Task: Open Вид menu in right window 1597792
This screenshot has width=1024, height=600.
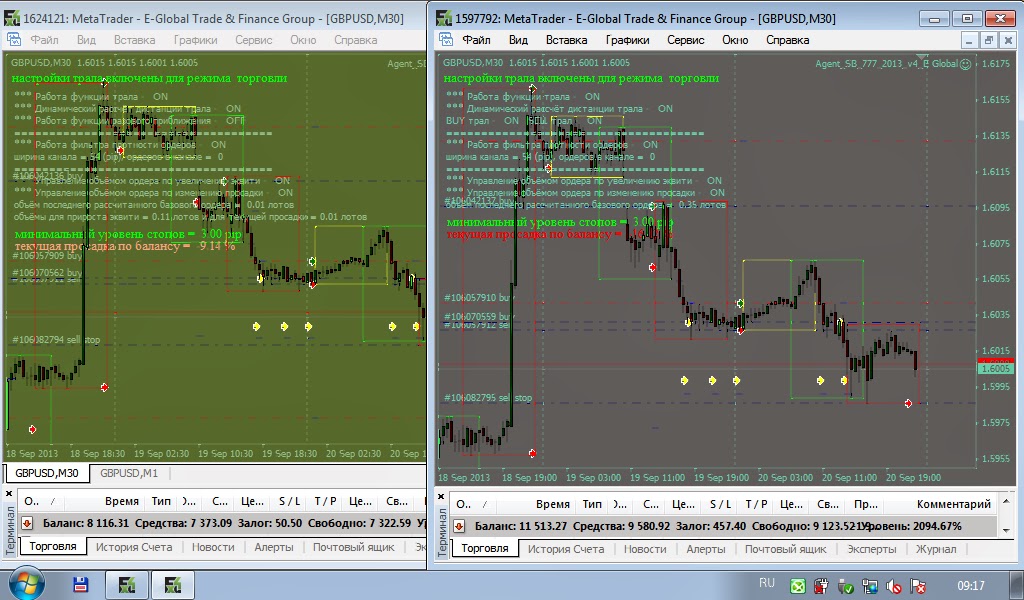Action: 518,40
